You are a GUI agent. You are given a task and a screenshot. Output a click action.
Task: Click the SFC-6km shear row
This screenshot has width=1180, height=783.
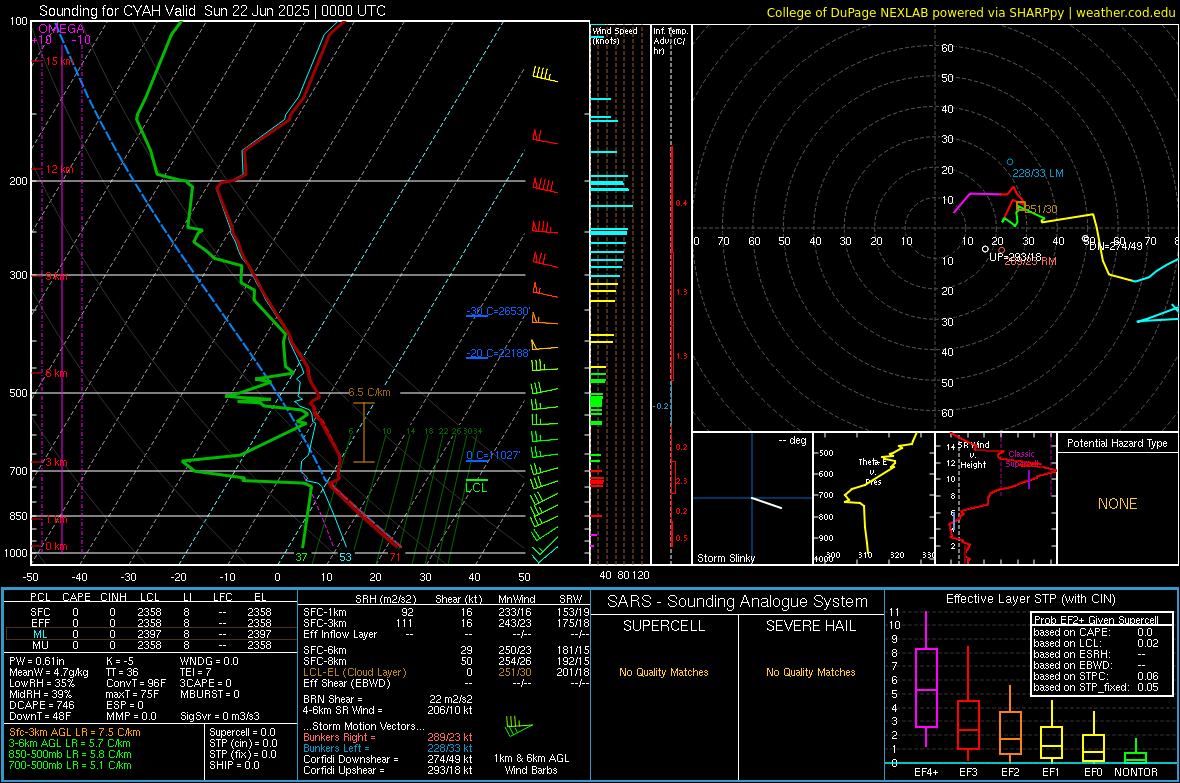[x=446, y=650]
